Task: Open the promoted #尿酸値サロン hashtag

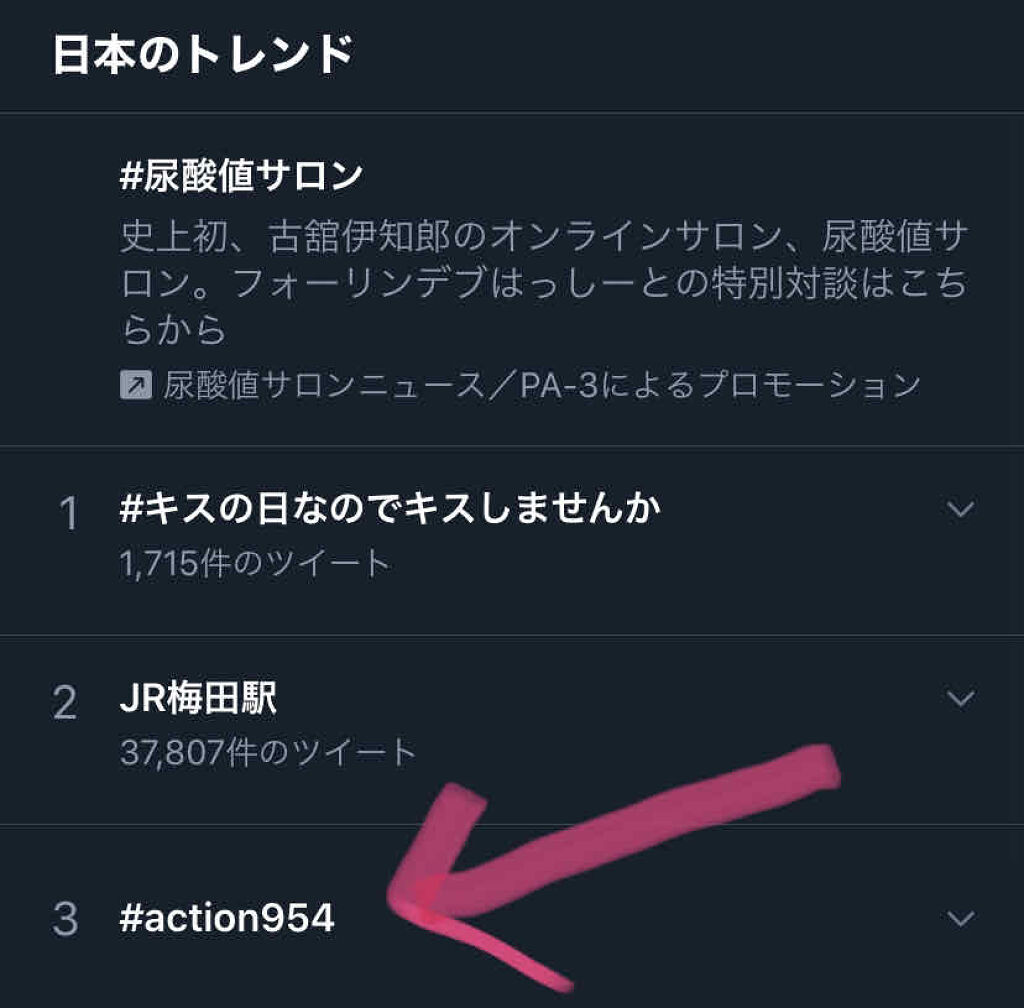Action: point(240,178)
